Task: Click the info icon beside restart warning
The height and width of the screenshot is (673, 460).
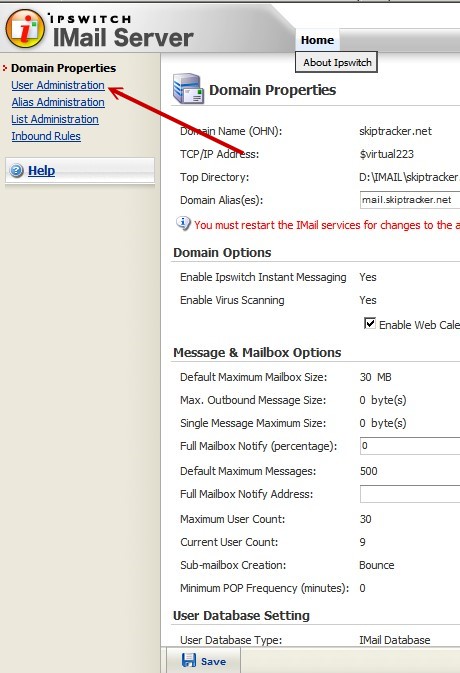Action: pyautogui.click(x=183, y=223)
